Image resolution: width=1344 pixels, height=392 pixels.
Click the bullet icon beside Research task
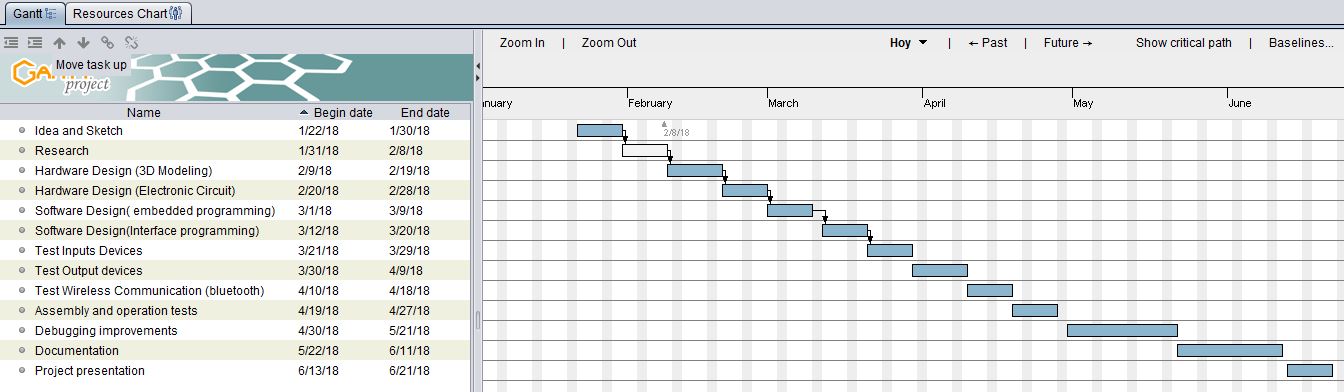[21, 150]
